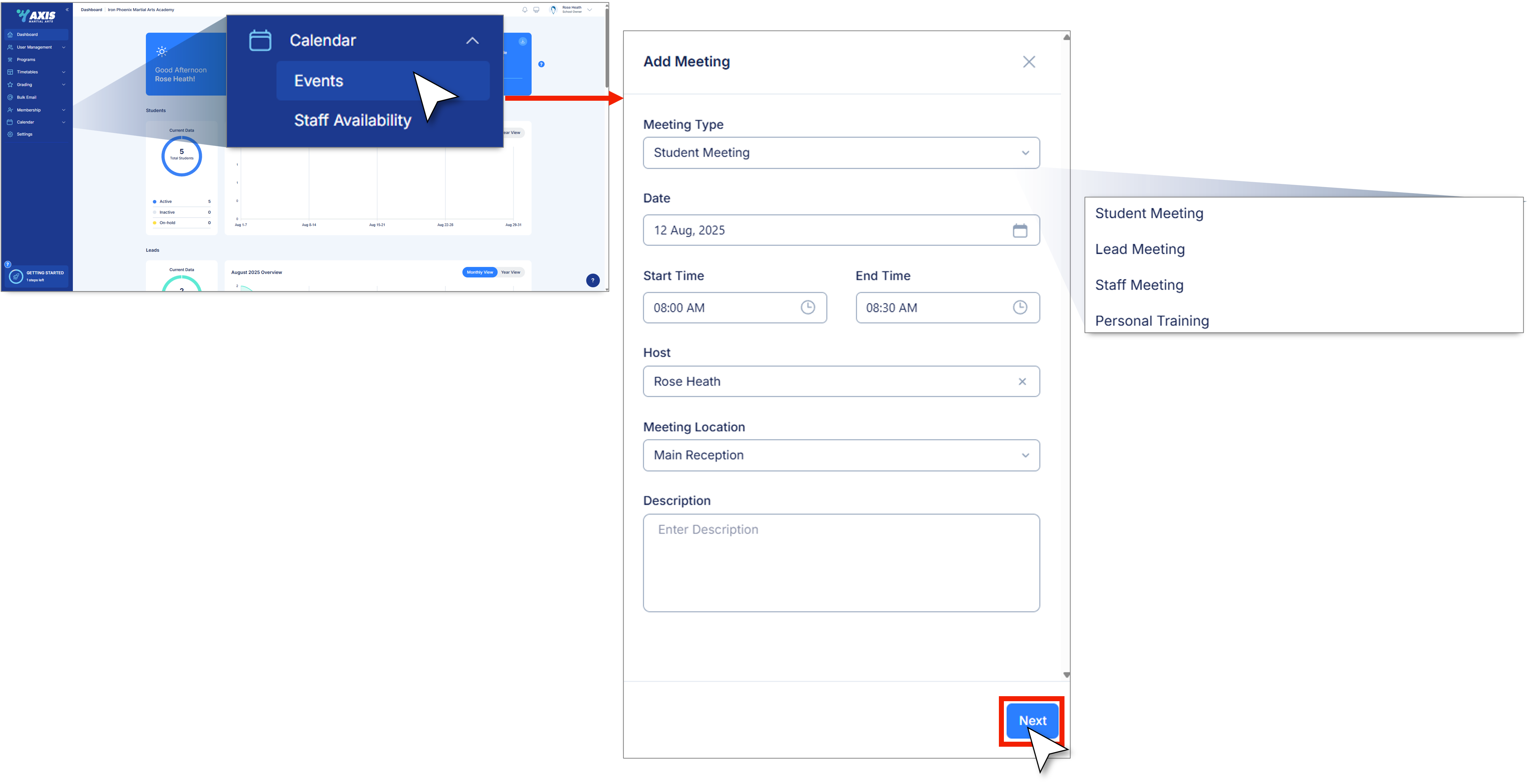Click the Enter Description text area
The image size is (1527, 784).
[x=840, y=562]
